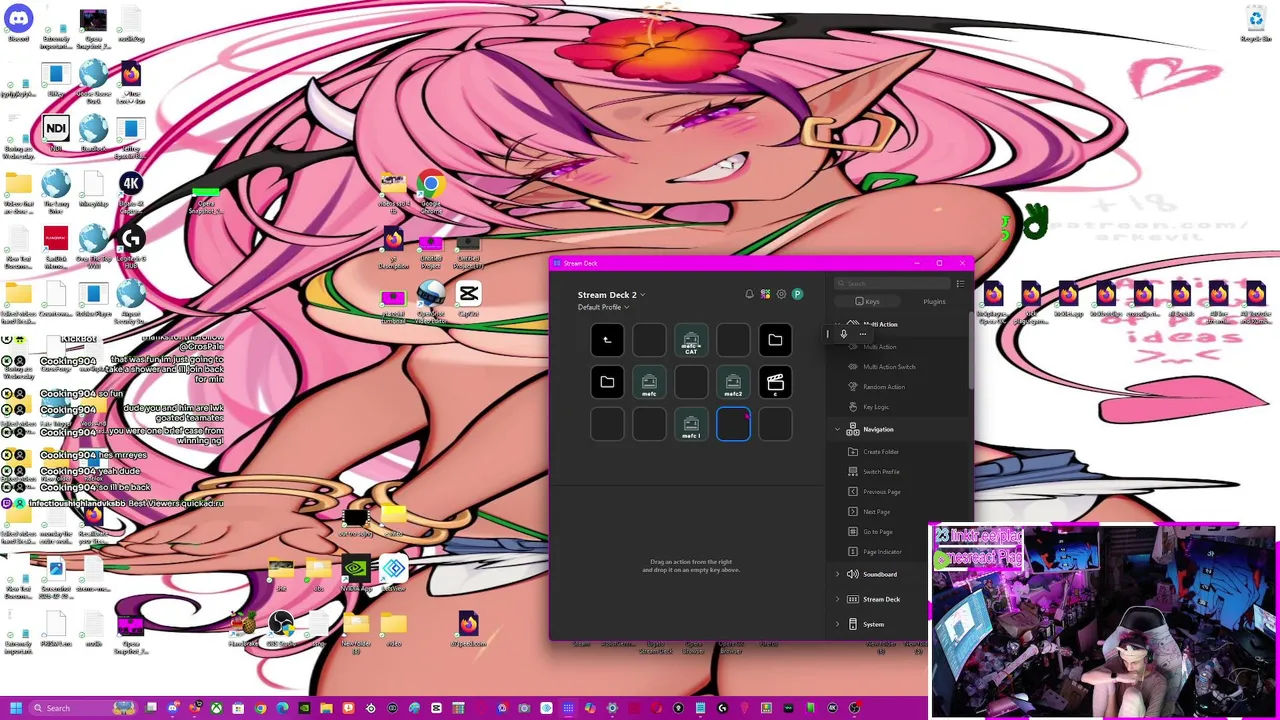The image size is (1280, 720).
Task: Collapse the Navigation category
Action: [838, 429]
